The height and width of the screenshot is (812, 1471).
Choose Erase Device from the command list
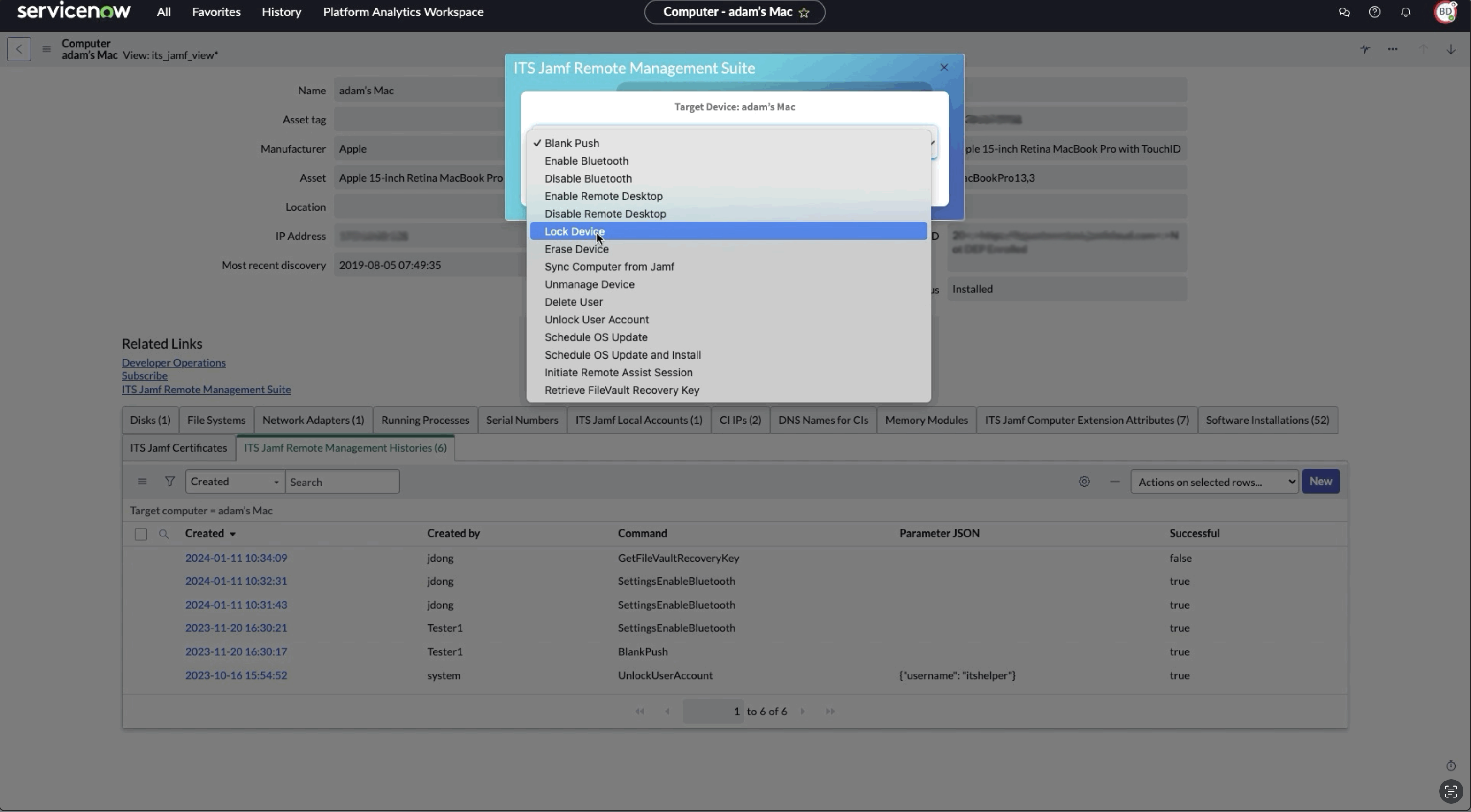pos(728,249)
